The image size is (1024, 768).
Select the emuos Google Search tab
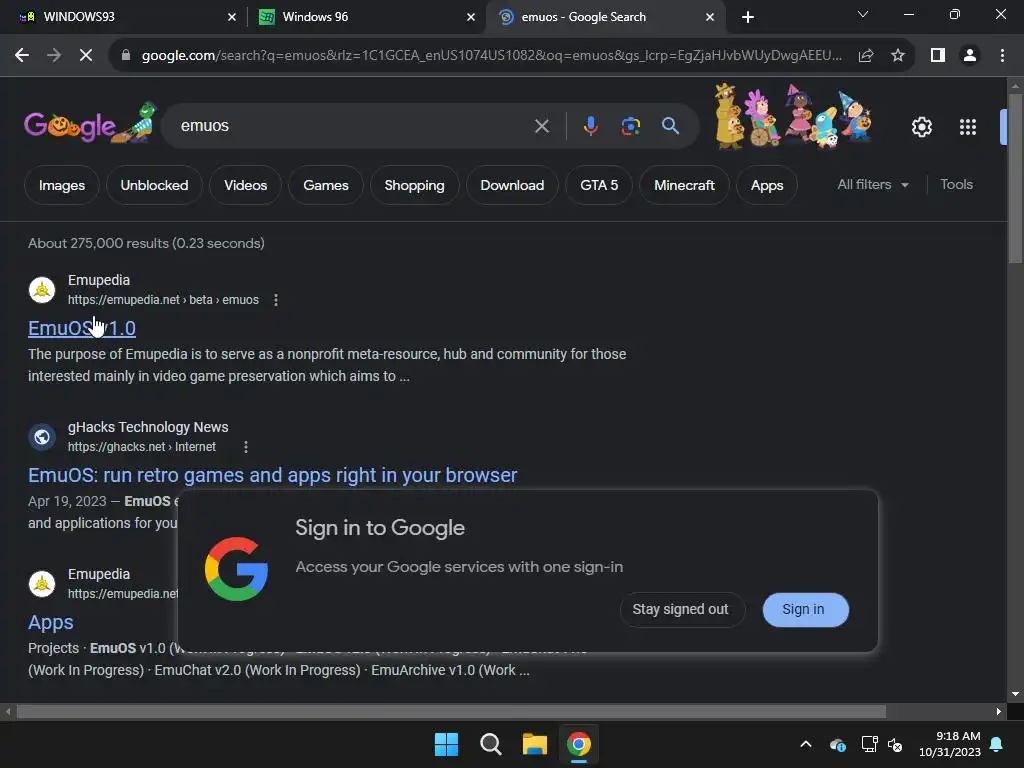[x=605, y=17]
